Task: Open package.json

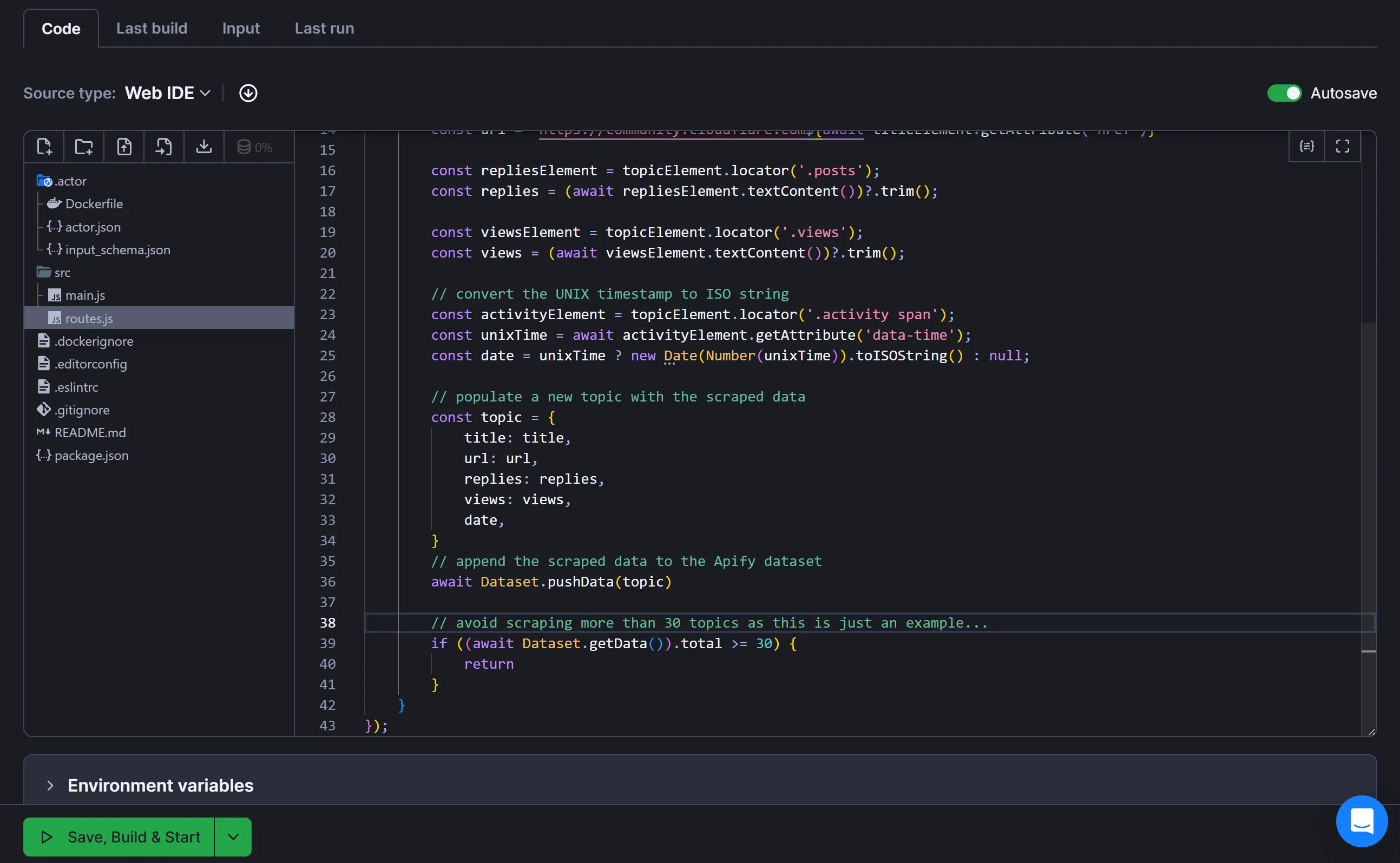Action: point(82,455)
